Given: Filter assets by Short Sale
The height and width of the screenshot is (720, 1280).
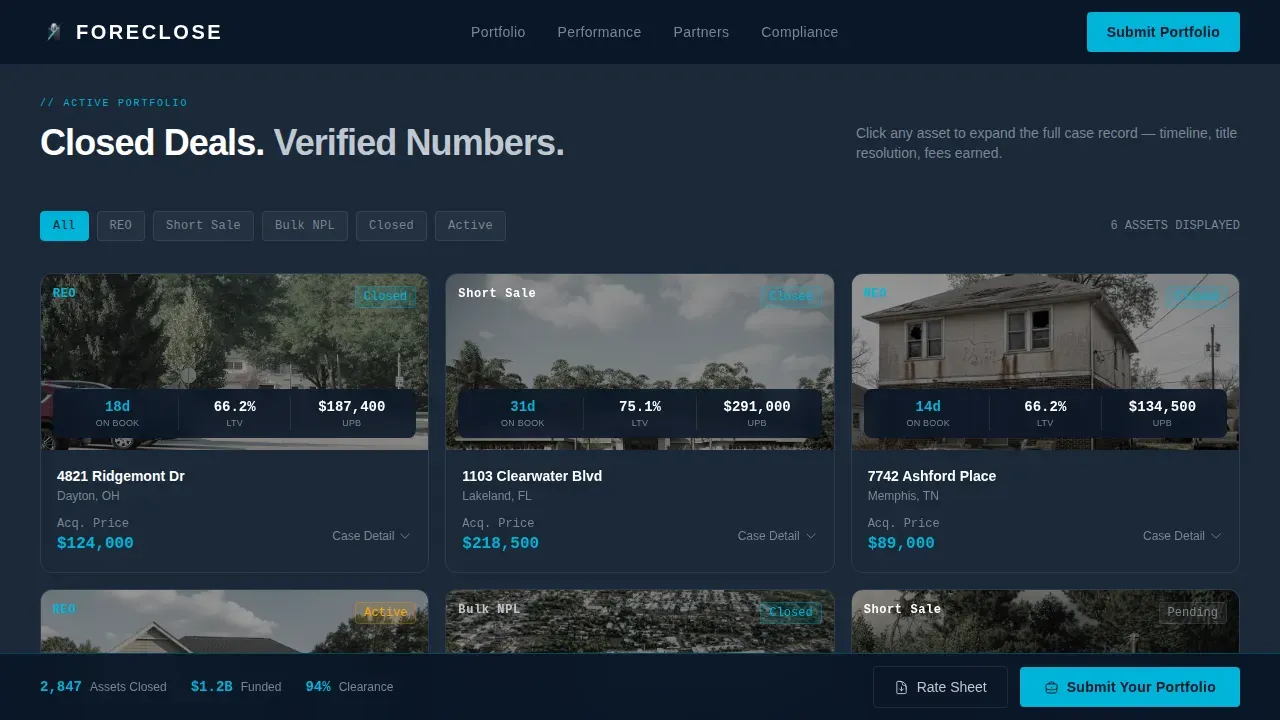Looking at the screenshot, I should pos(203,226).
